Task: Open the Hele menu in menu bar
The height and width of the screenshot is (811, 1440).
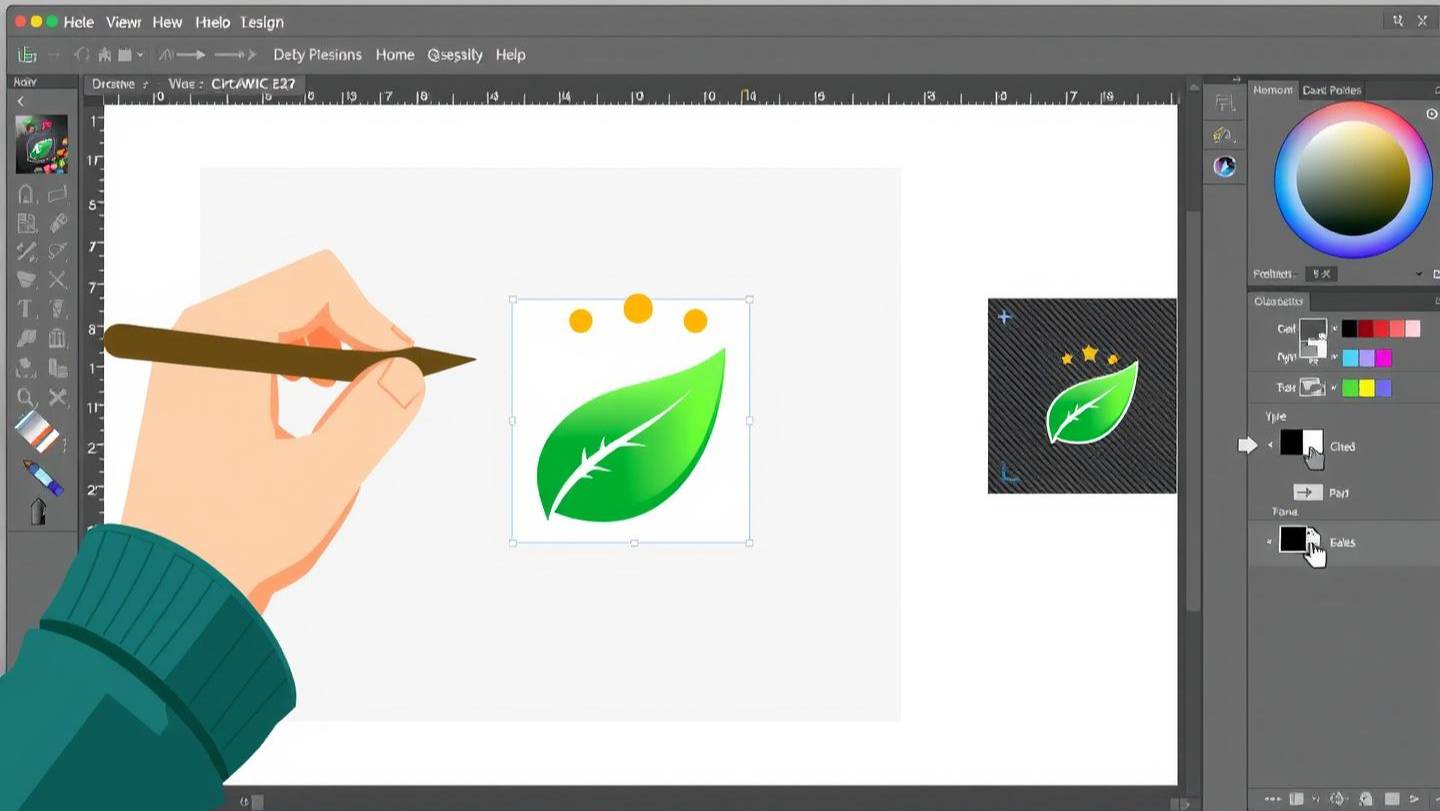Action: [81, 21]
